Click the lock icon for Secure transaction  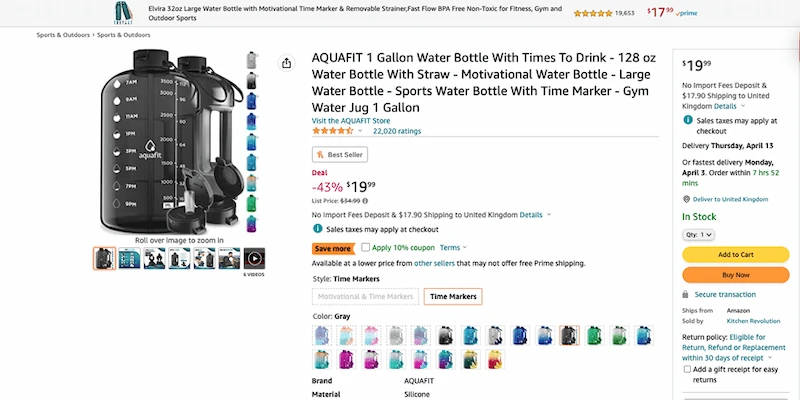[x=687, y=294]
